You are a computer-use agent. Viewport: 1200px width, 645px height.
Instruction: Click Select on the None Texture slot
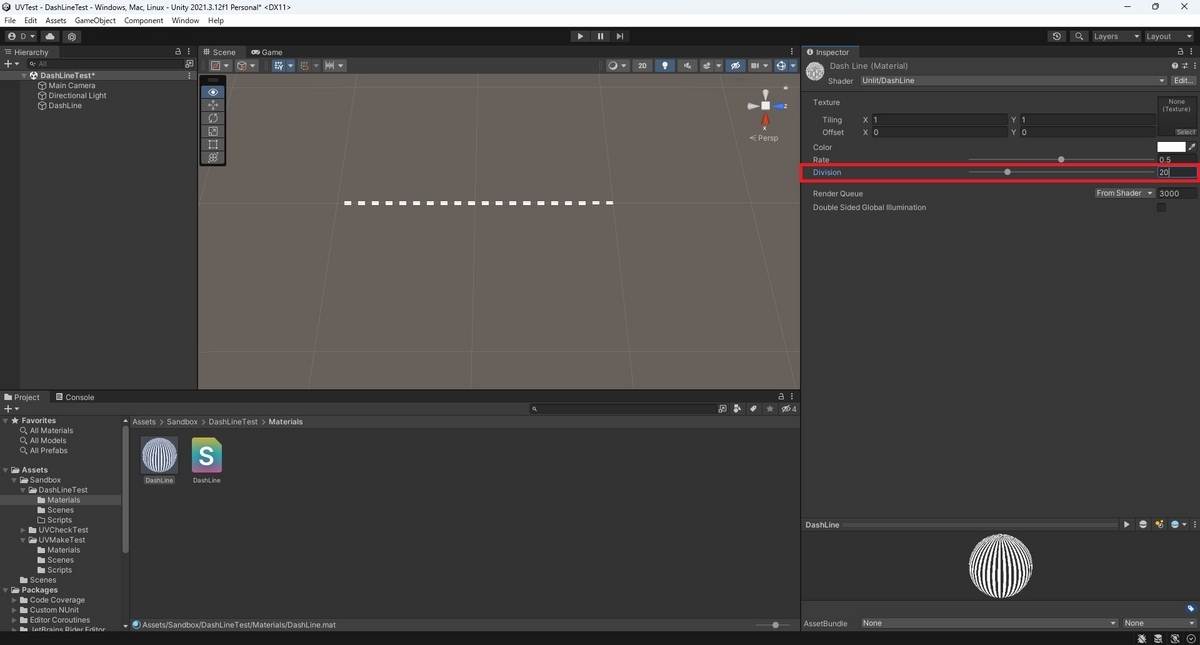point(1184,130)
